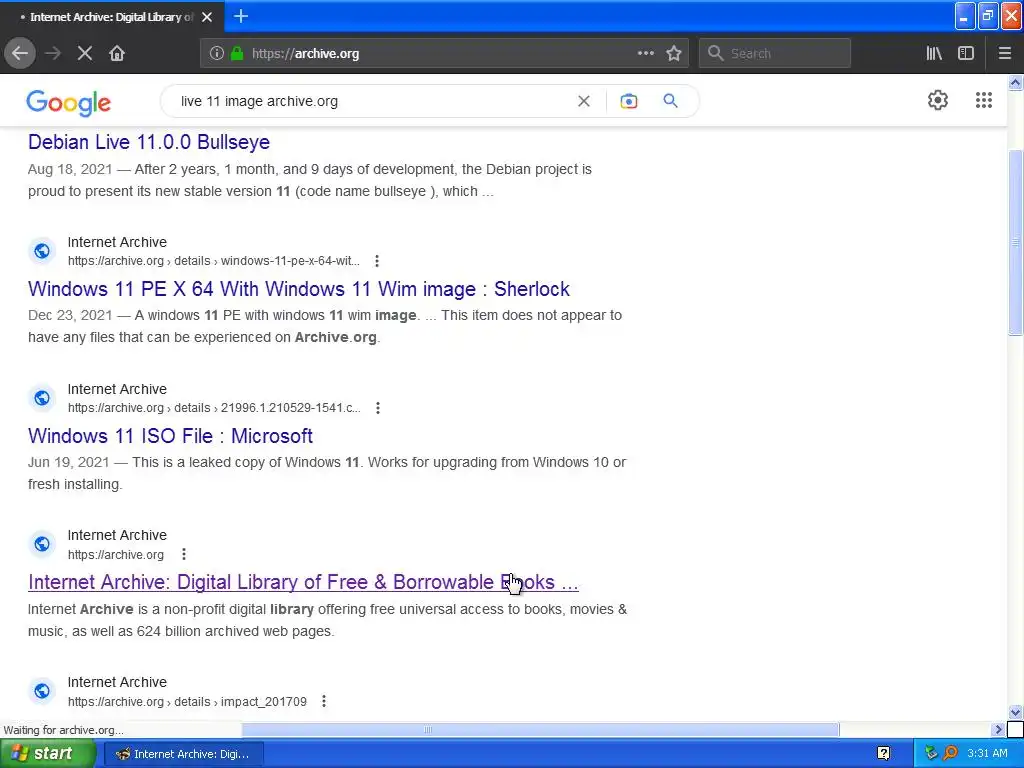Click the forward navigation arrow
Viewport: 1024px width, 768px height.
[53, 54]
